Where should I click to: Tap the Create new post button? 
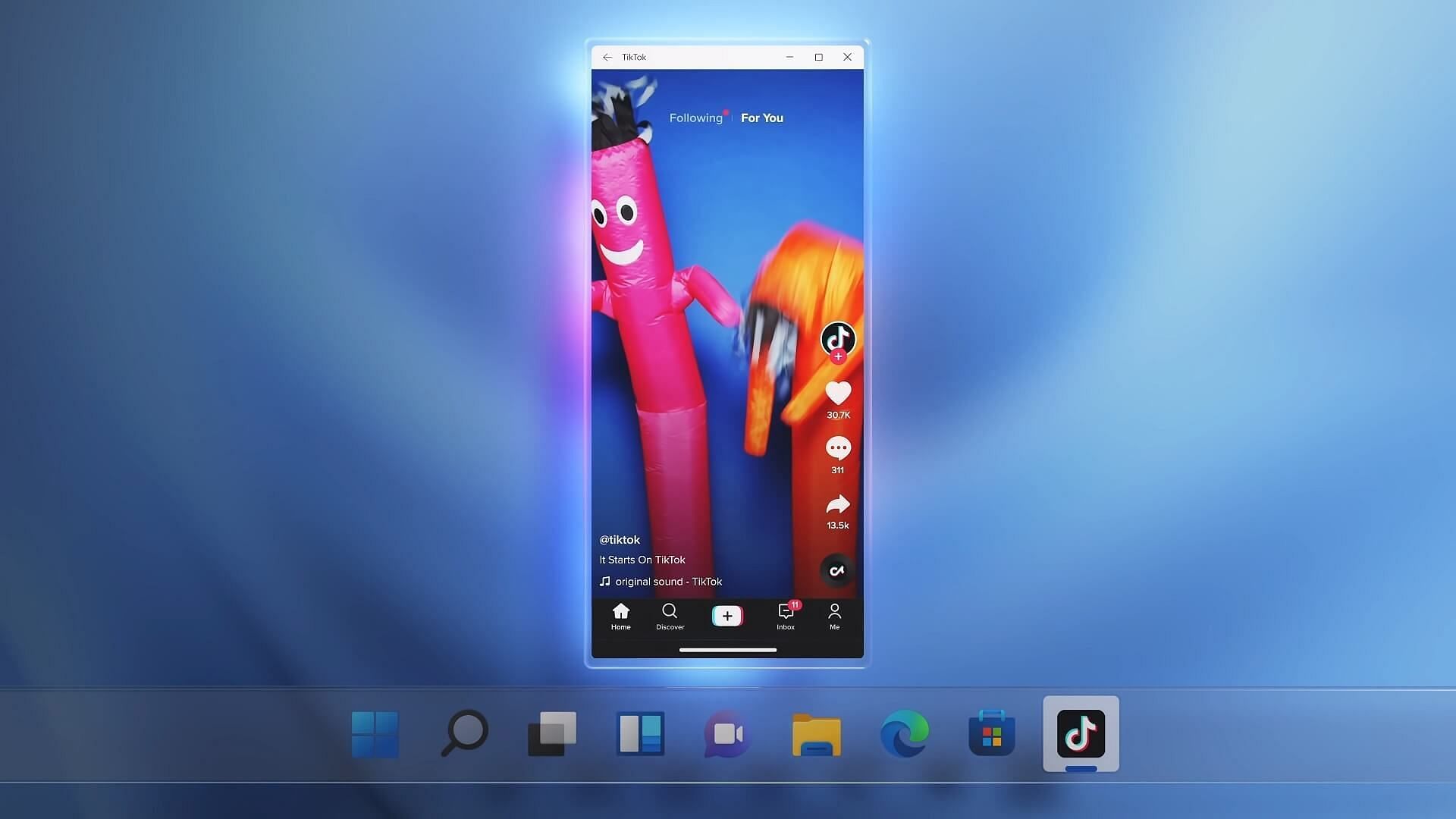tap(727, 614)
